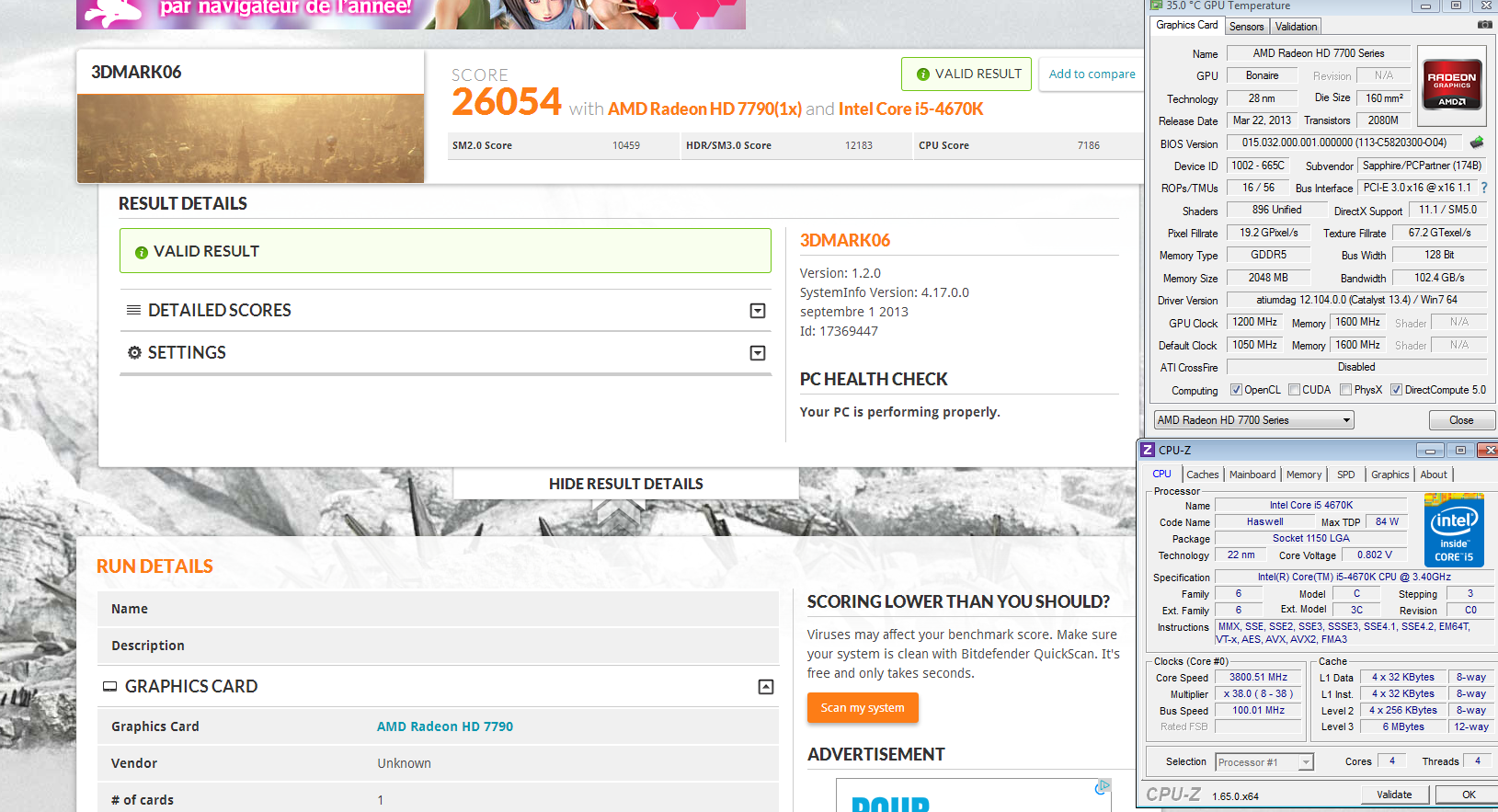Click HDR/SM3.0 Score value 12183
1498x812 pixels.
pyautogui.click(x=859, y=146)
